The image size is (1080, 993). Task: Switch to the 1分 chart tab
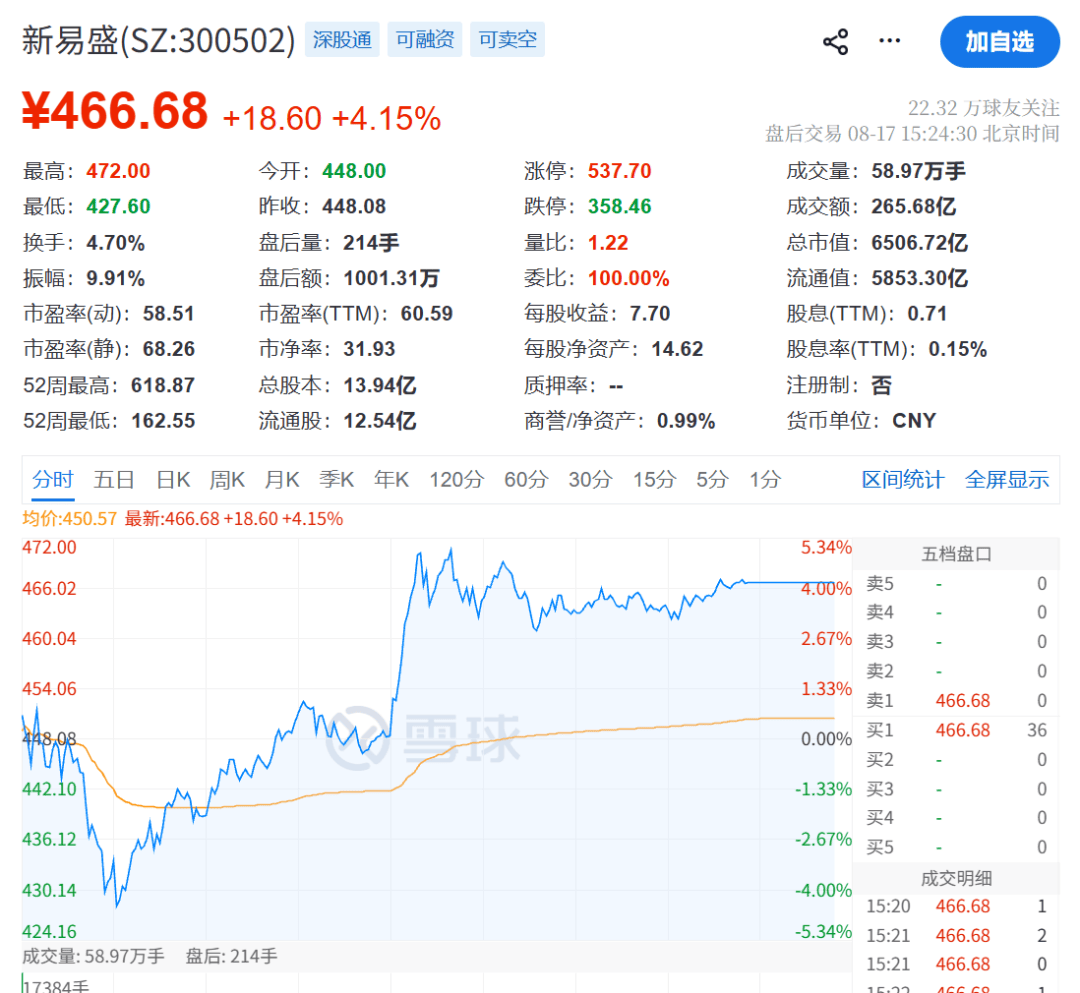coord(765,479)
